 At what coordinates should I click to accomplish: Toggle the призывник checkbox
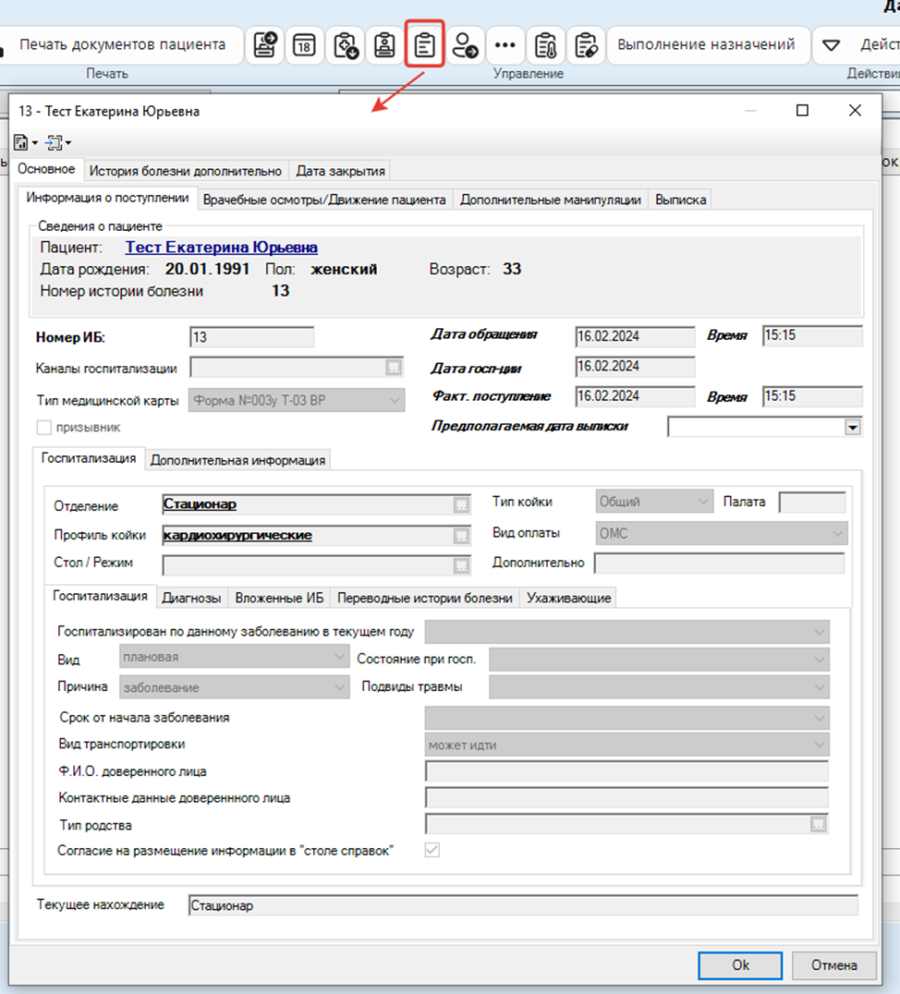coord(44,427)
